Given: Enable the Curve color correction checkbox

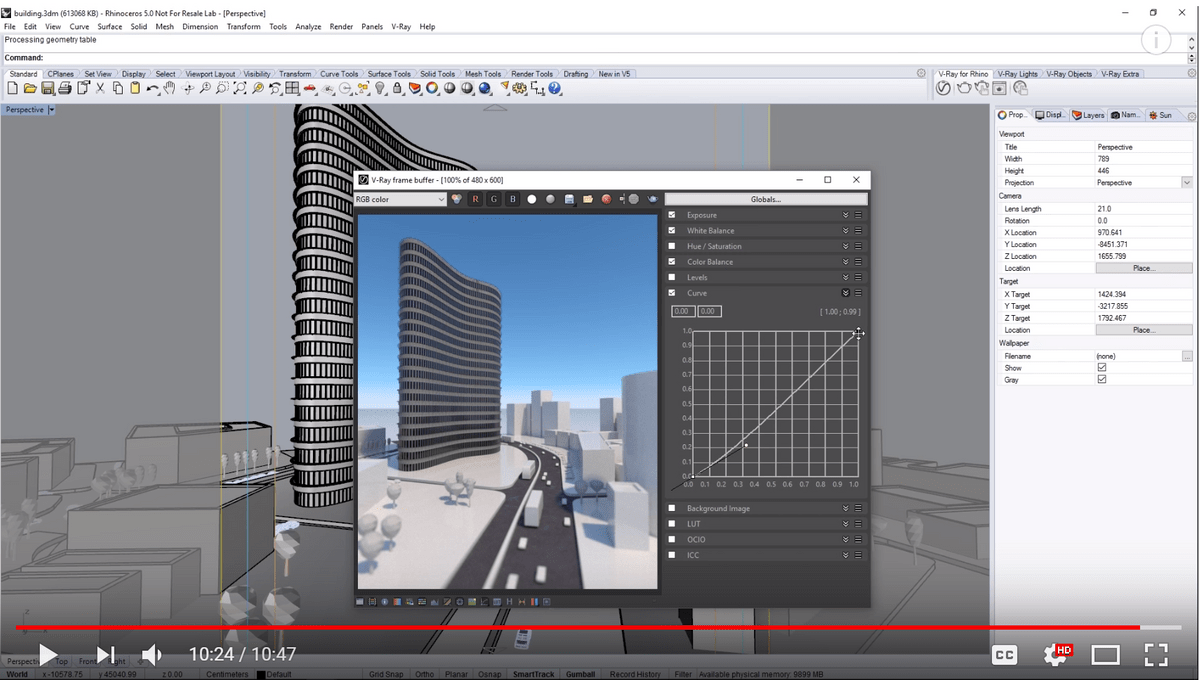Looking at the screenshot, I should point(672,292).
